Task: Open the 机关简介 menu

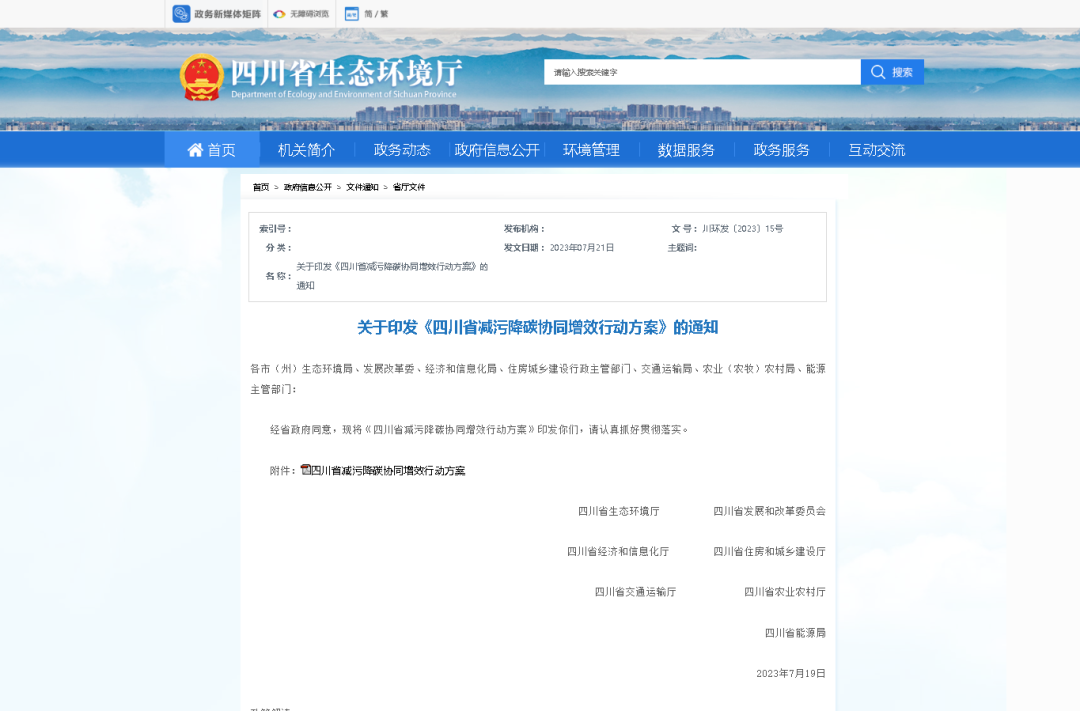Action: 306,150
